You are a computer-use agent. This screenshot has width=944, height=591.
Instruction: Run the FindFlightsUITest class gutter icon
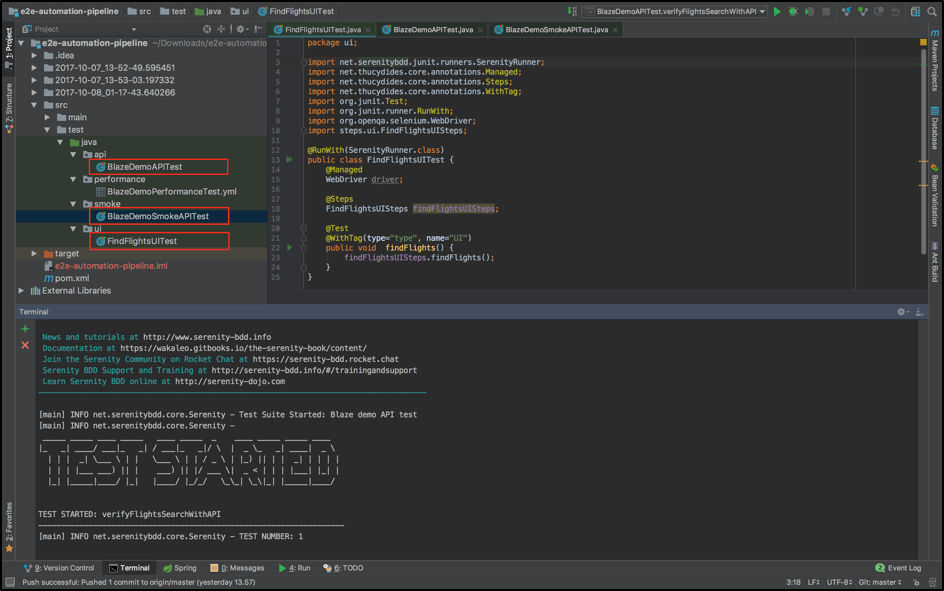tap(289, 159)
